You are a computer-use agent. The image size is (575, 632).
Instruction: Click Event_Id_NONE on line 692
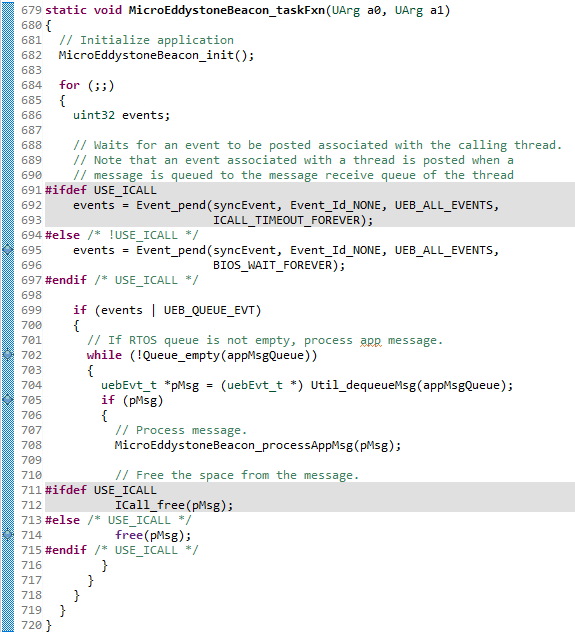pos(335,206)
